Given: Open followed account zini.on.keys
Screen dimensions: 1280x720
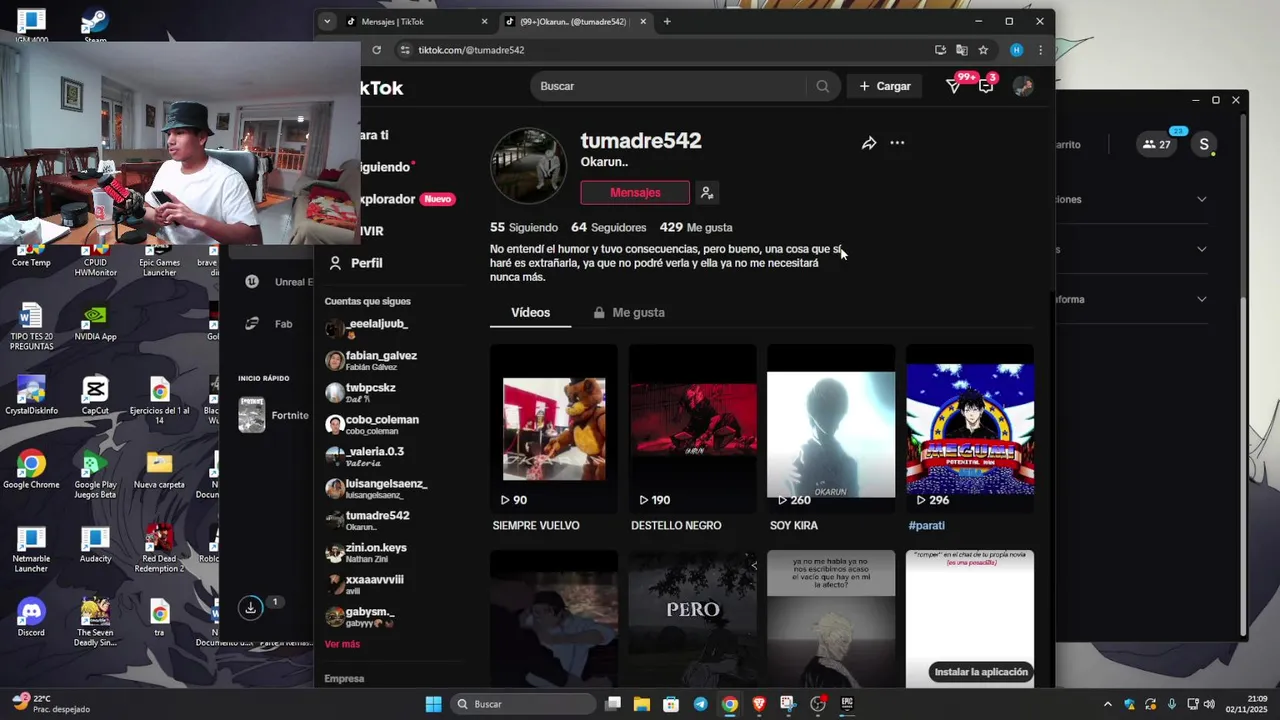Looking at the screenshot, I should pos(366,553).
